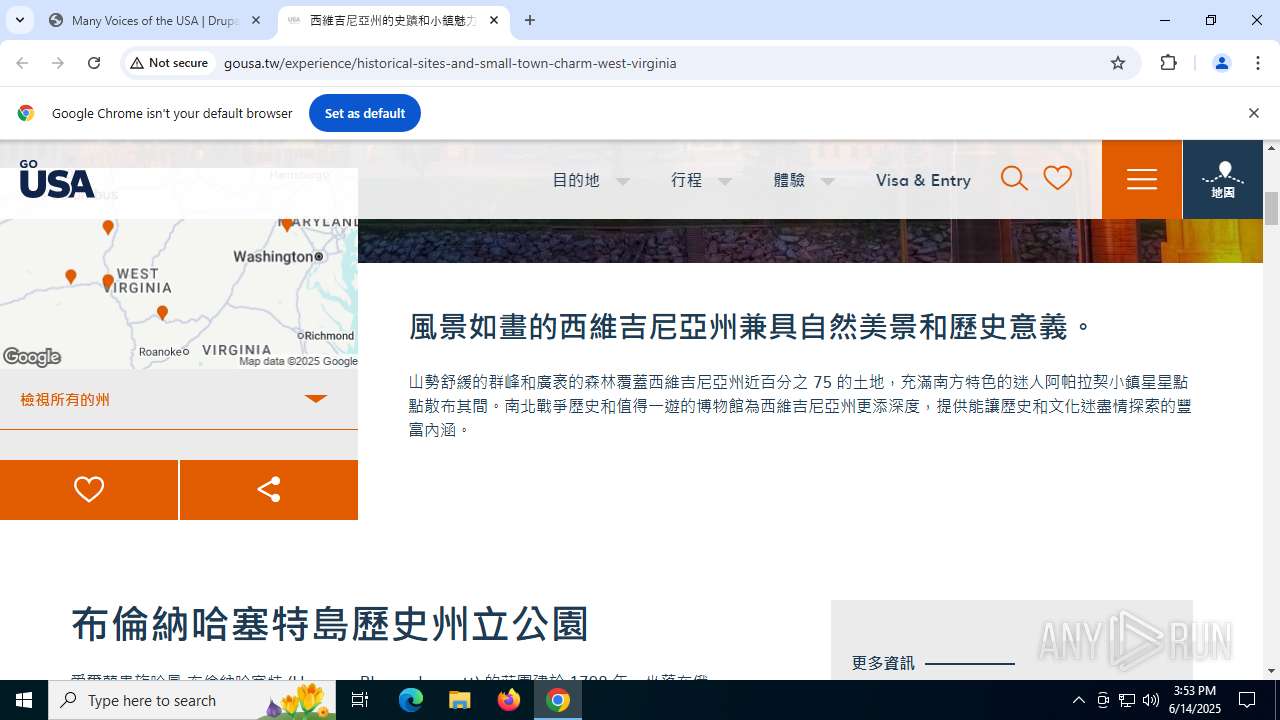The width and height of the screenshot is (1280, 720).
Task: Click the scrollbar down arrow
Action: pyautogui.click(x=1271, y=671)
